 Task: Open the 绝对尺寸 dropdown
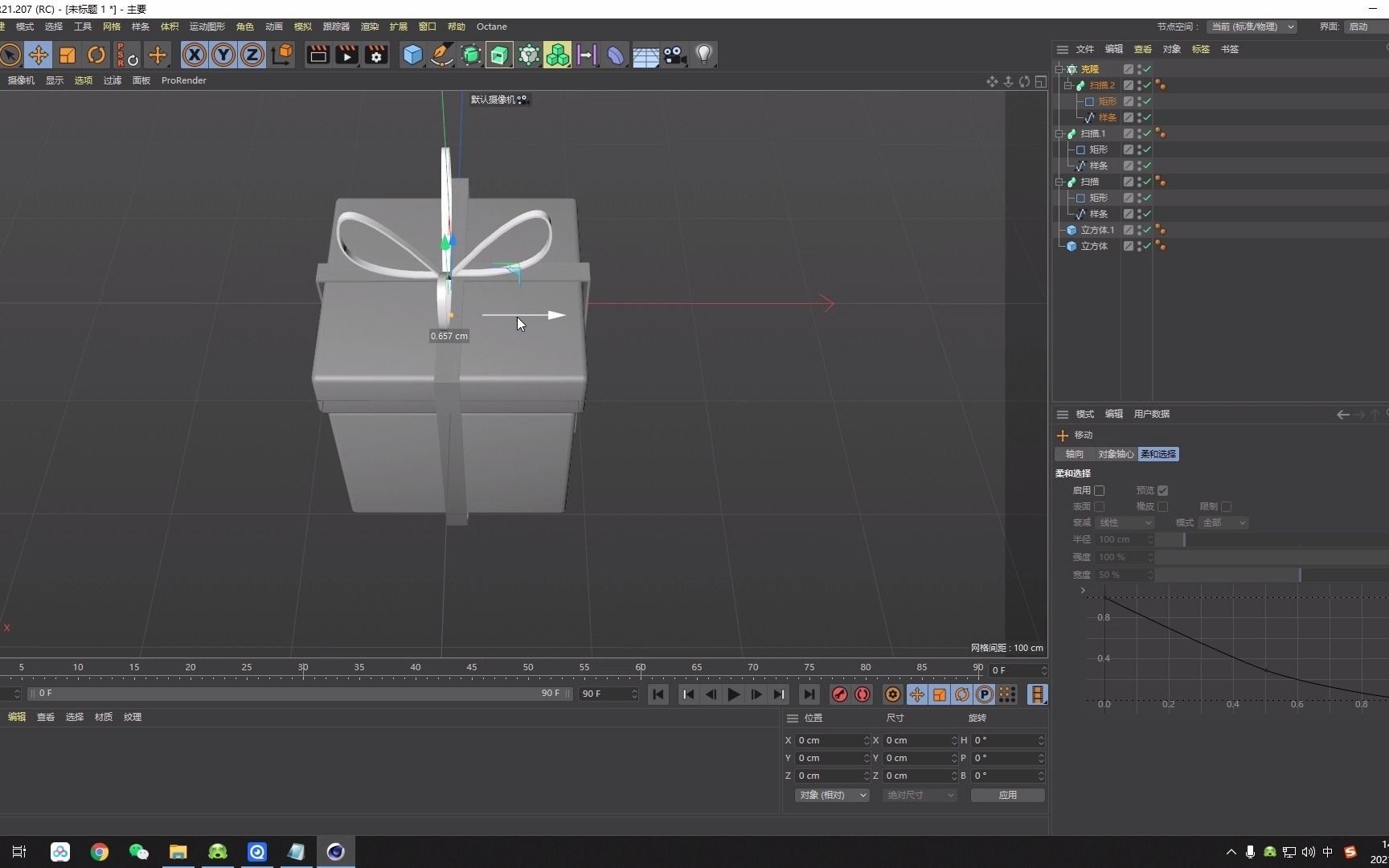920,795
